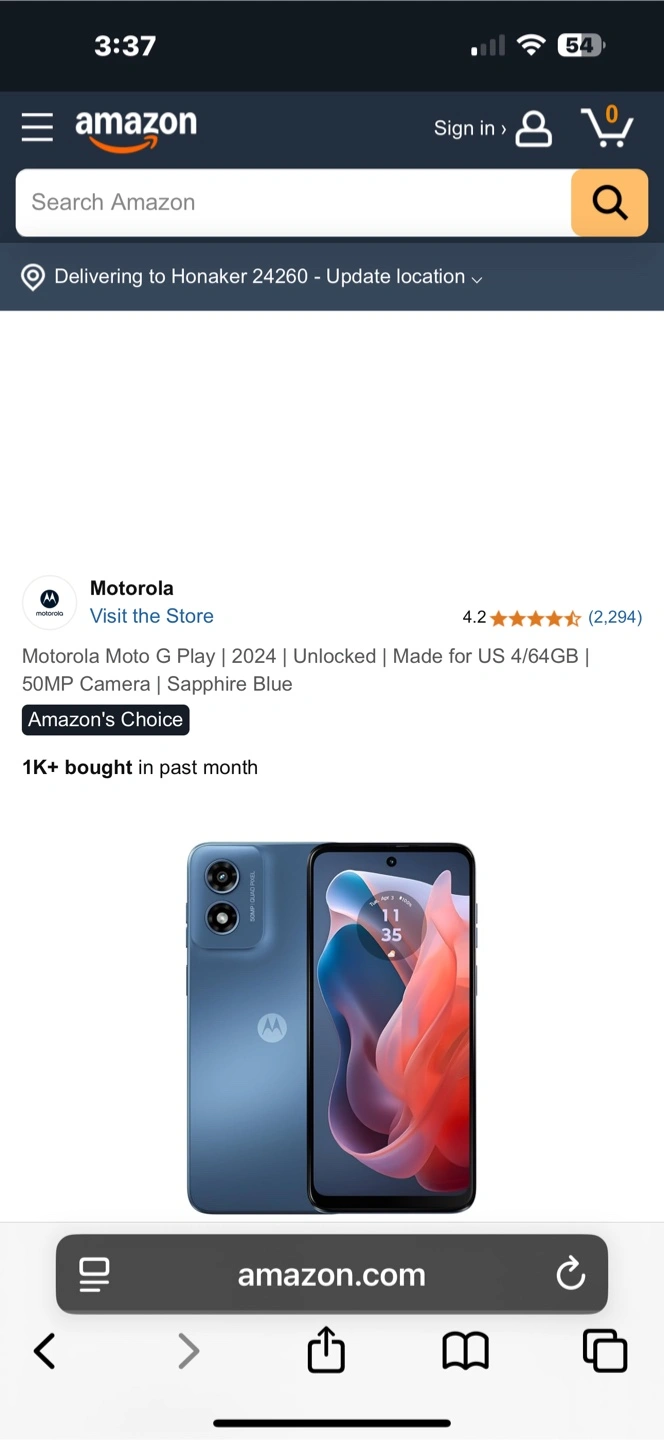Open the 2,294 customer reviews

click(615, 617)
